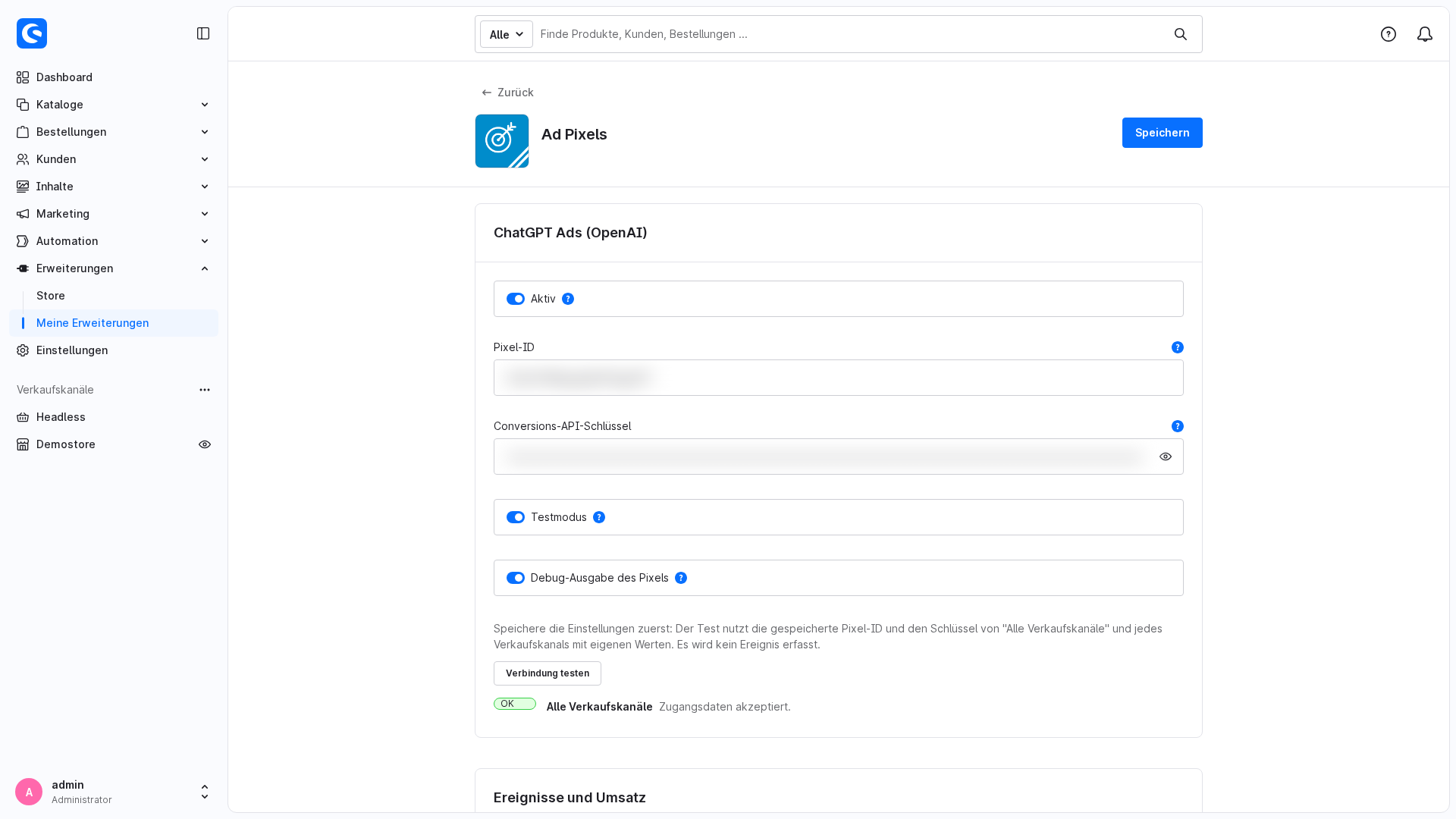This screenshot has height=819, width=1456.
Task: Click the Shopware logo icon
Action: [x=32, y=33]
